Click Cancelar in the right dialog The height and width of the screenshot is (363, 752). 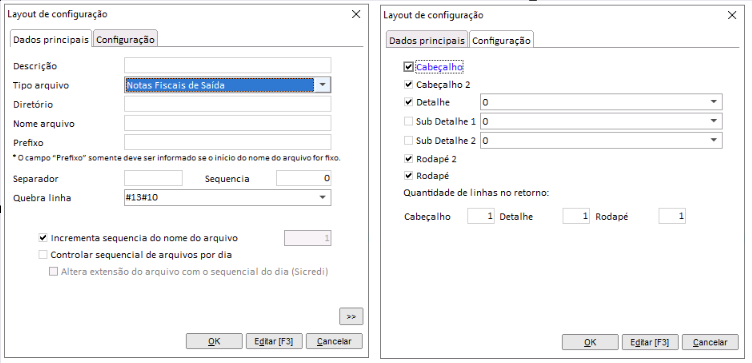tap(710, 342)
